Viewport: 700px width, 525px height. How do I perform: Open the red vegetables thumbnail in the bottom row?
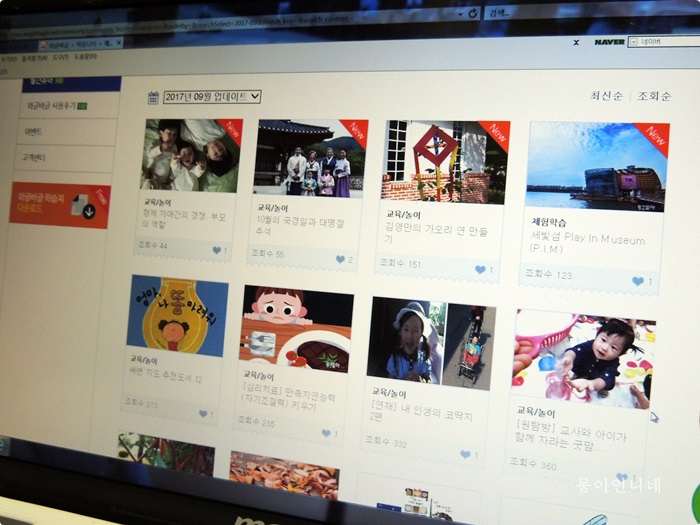pyautogui.click(x=166, y=453)
